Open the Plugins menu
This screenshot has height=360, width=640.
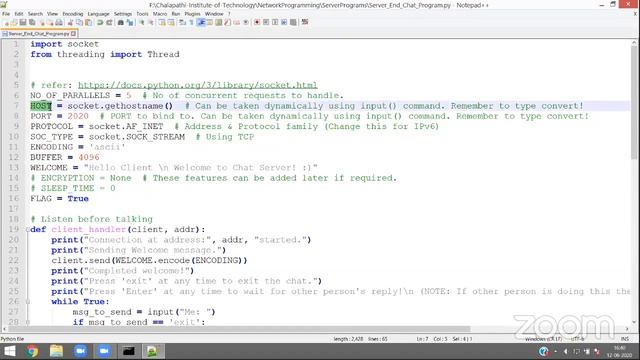[192, 14]
